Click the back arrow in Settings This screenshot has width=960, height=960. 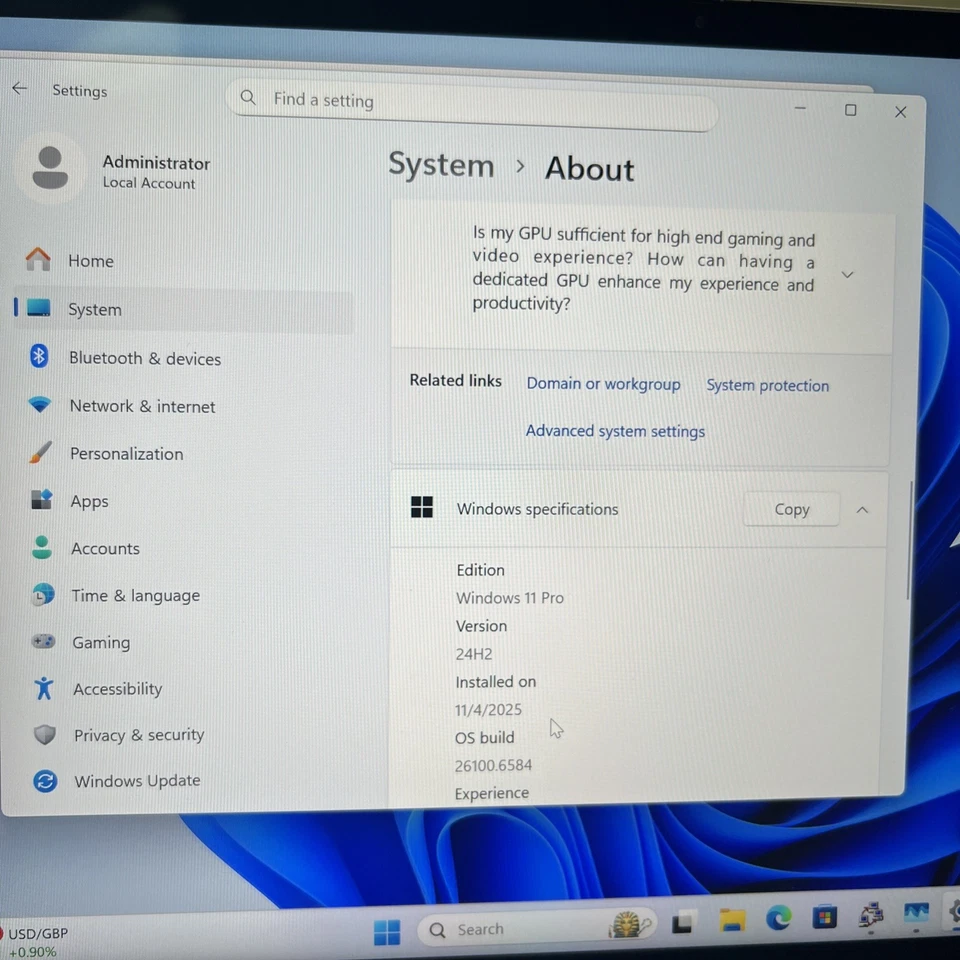20,89
